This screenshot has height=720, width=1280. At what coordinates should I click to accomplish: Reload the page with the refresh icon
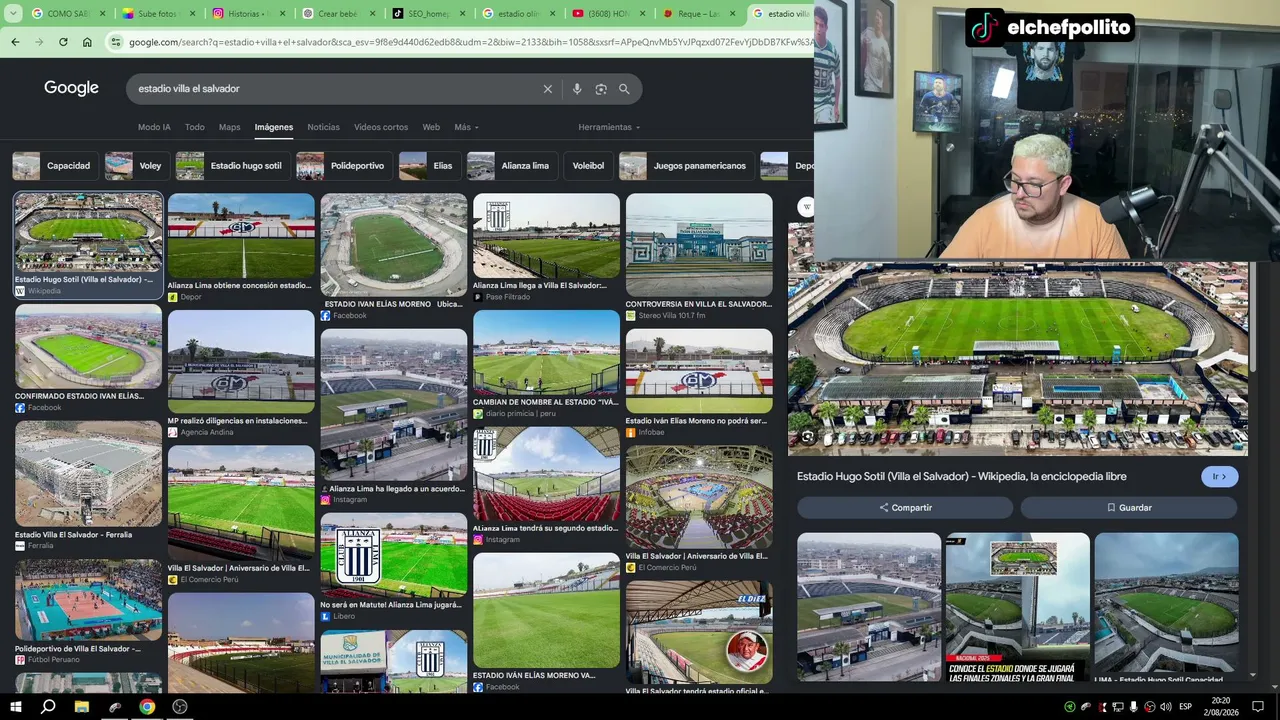pos(63,42)
